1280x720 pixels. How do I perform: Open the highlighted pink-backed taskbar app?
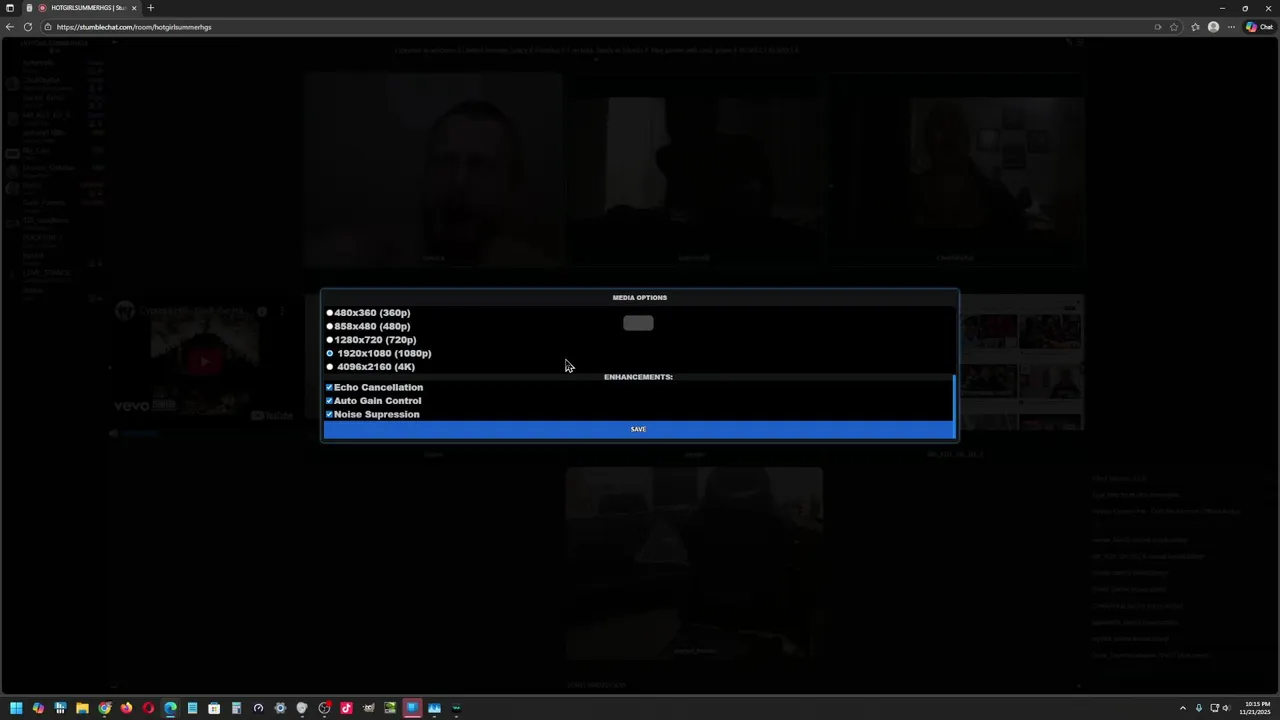(x=412, y=708)
